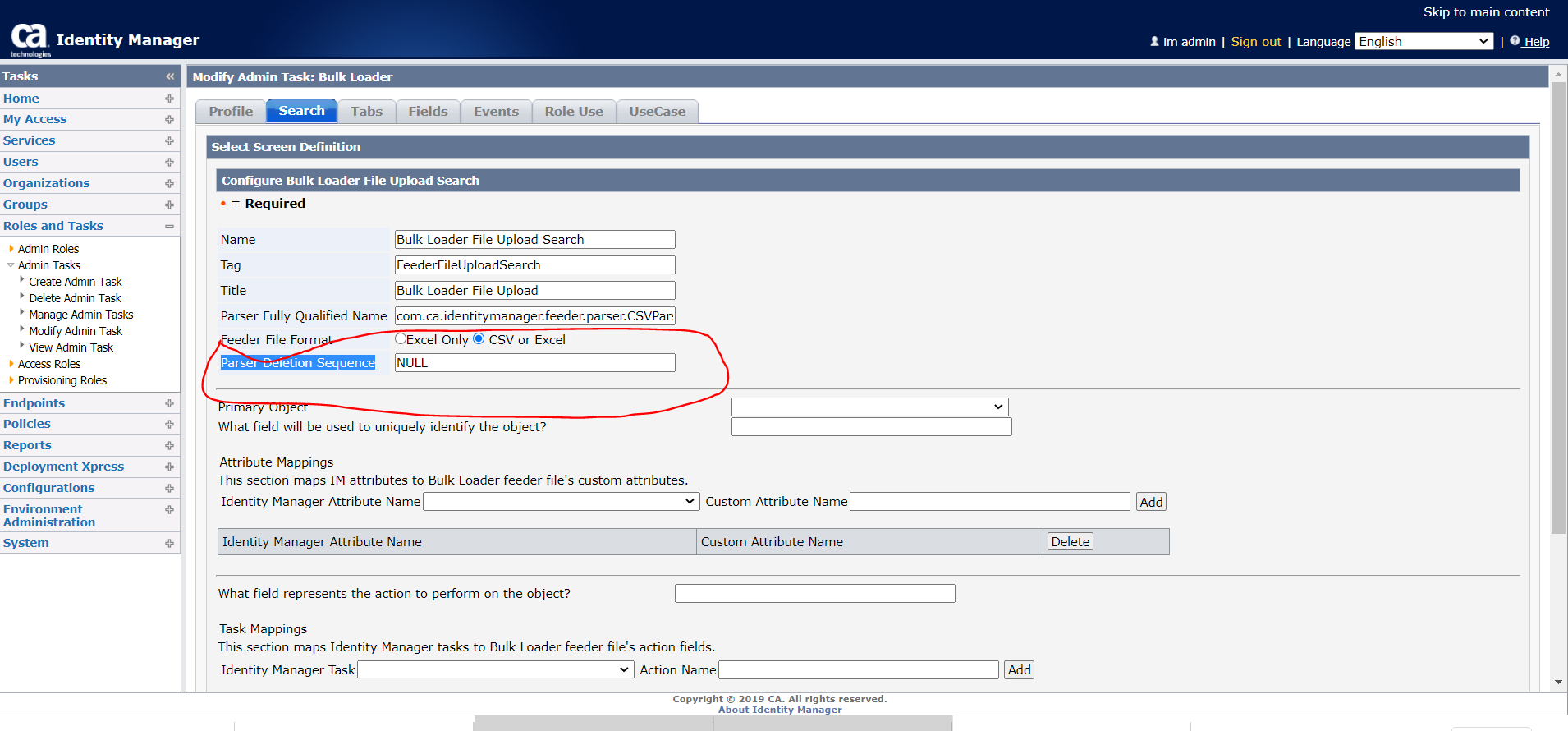
Task: Open the Language dropdown
Action: [1424, 41]
